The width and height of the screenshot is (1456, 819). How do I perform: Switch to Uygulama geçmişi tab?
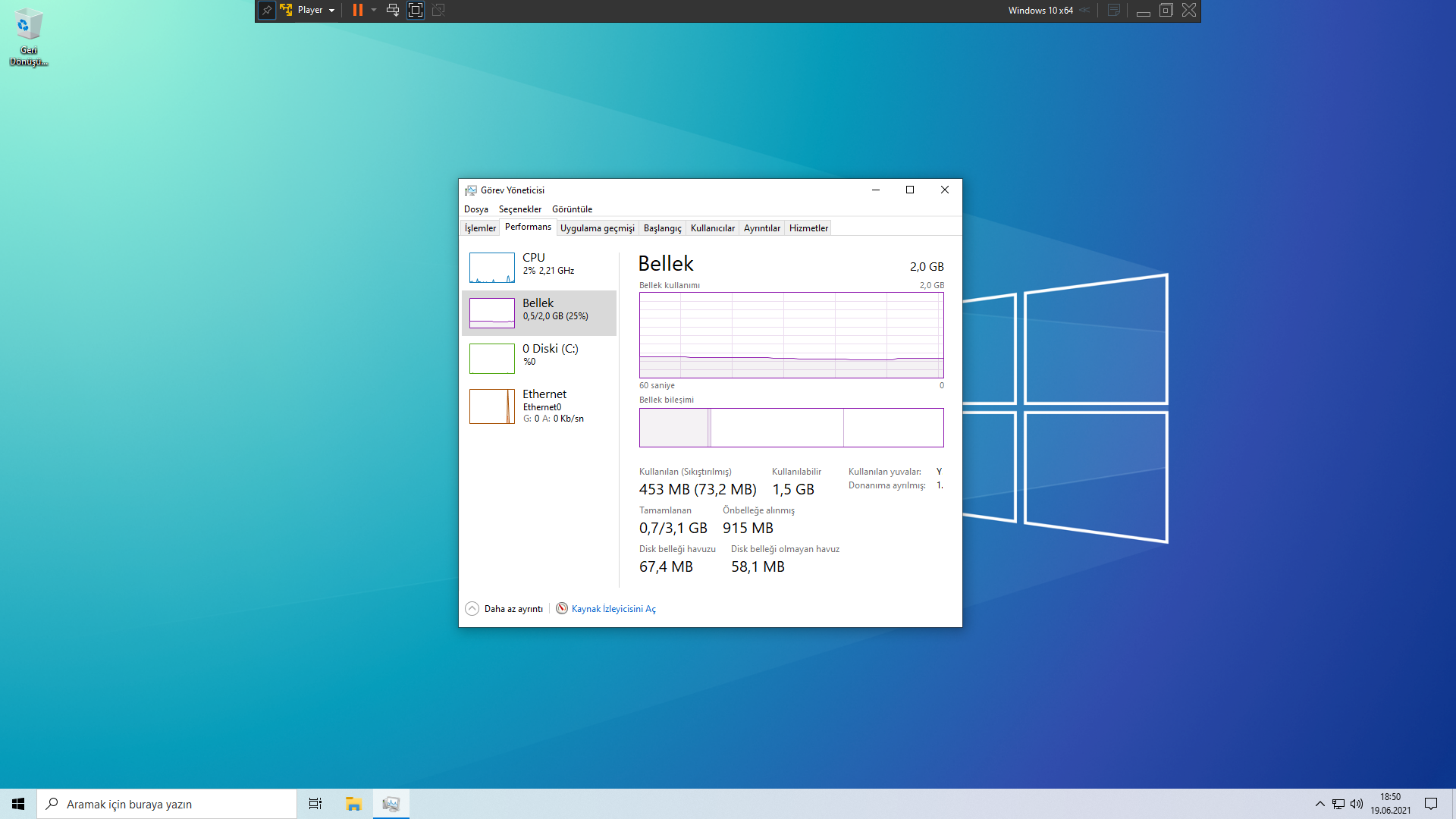(x=598, y=228)
